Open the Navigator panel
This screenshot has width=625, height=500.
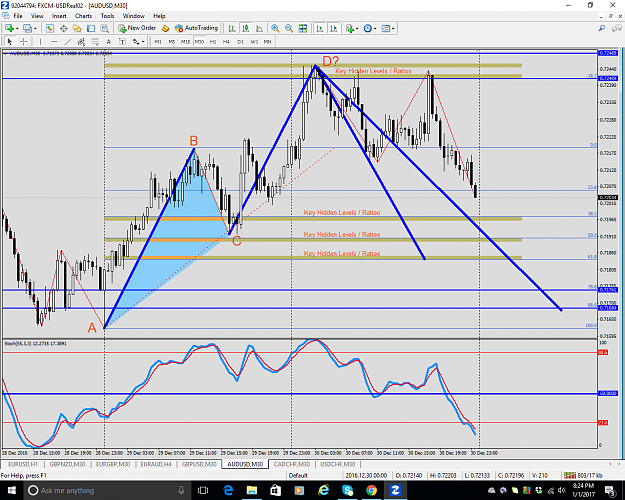point(77,28)
